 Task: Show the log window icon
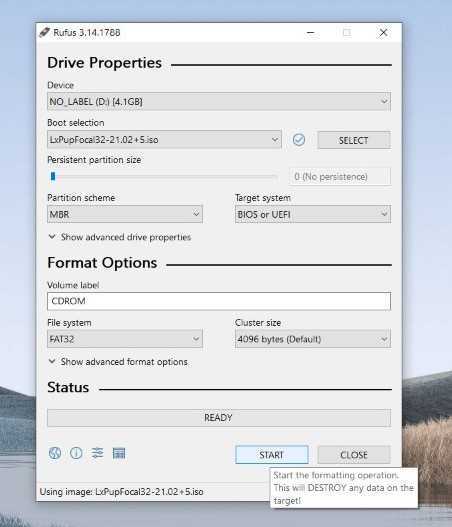tap(119, 453)
